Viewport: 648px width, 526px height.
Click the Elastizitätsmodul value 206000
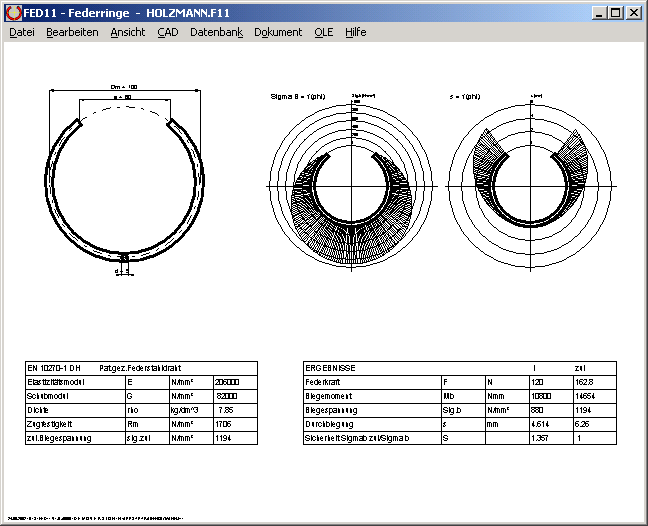[x=228, y=382]
